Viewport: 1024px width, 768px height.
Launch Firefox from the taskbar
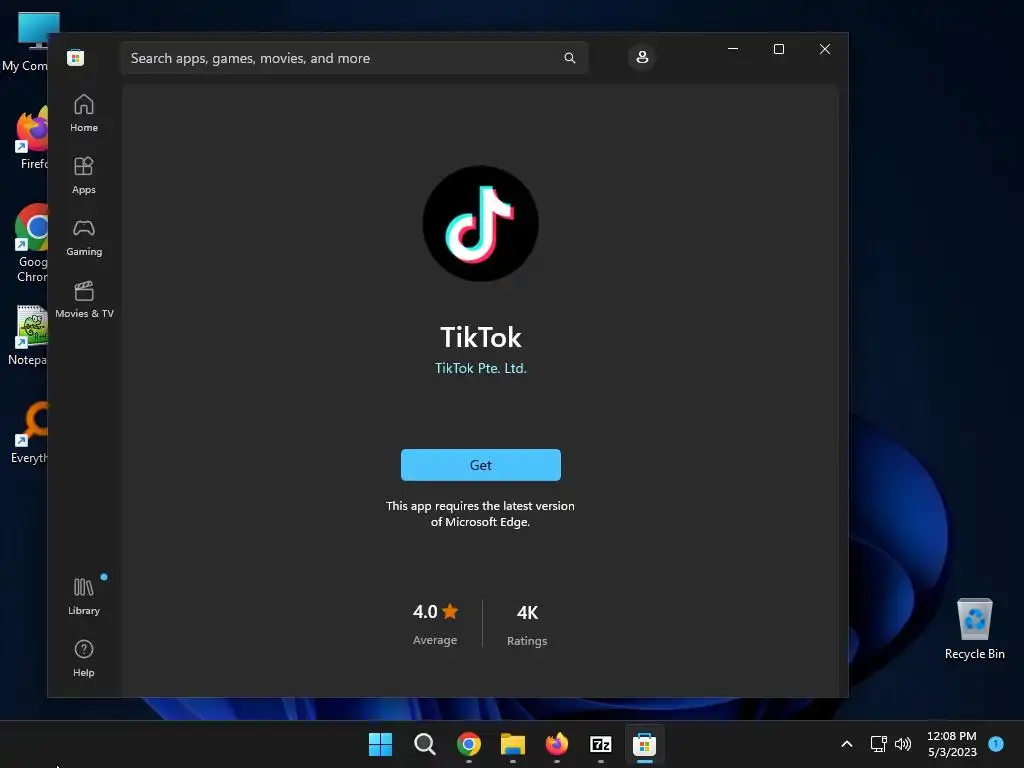pyautogui.click(x=556, y=744)
